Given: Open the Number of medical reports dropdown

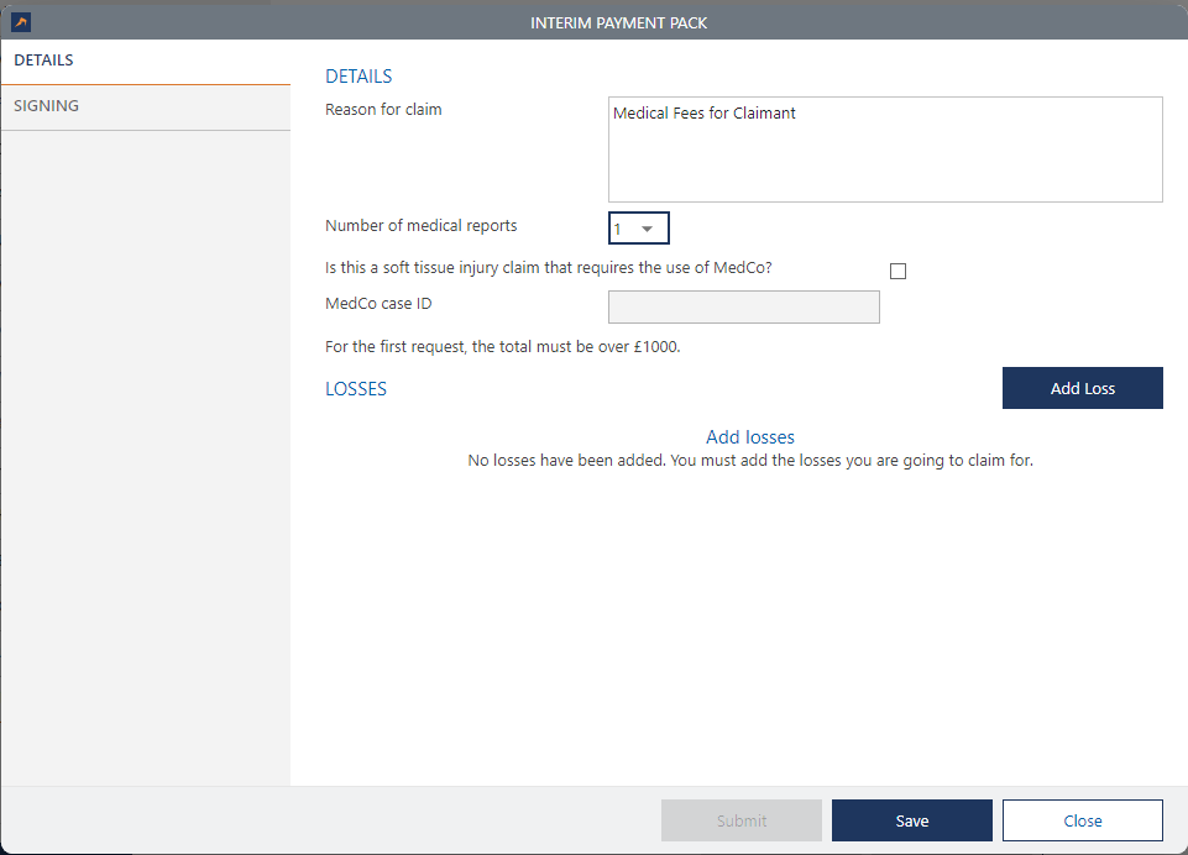Looking at the screenshot, I should [638, 229].
